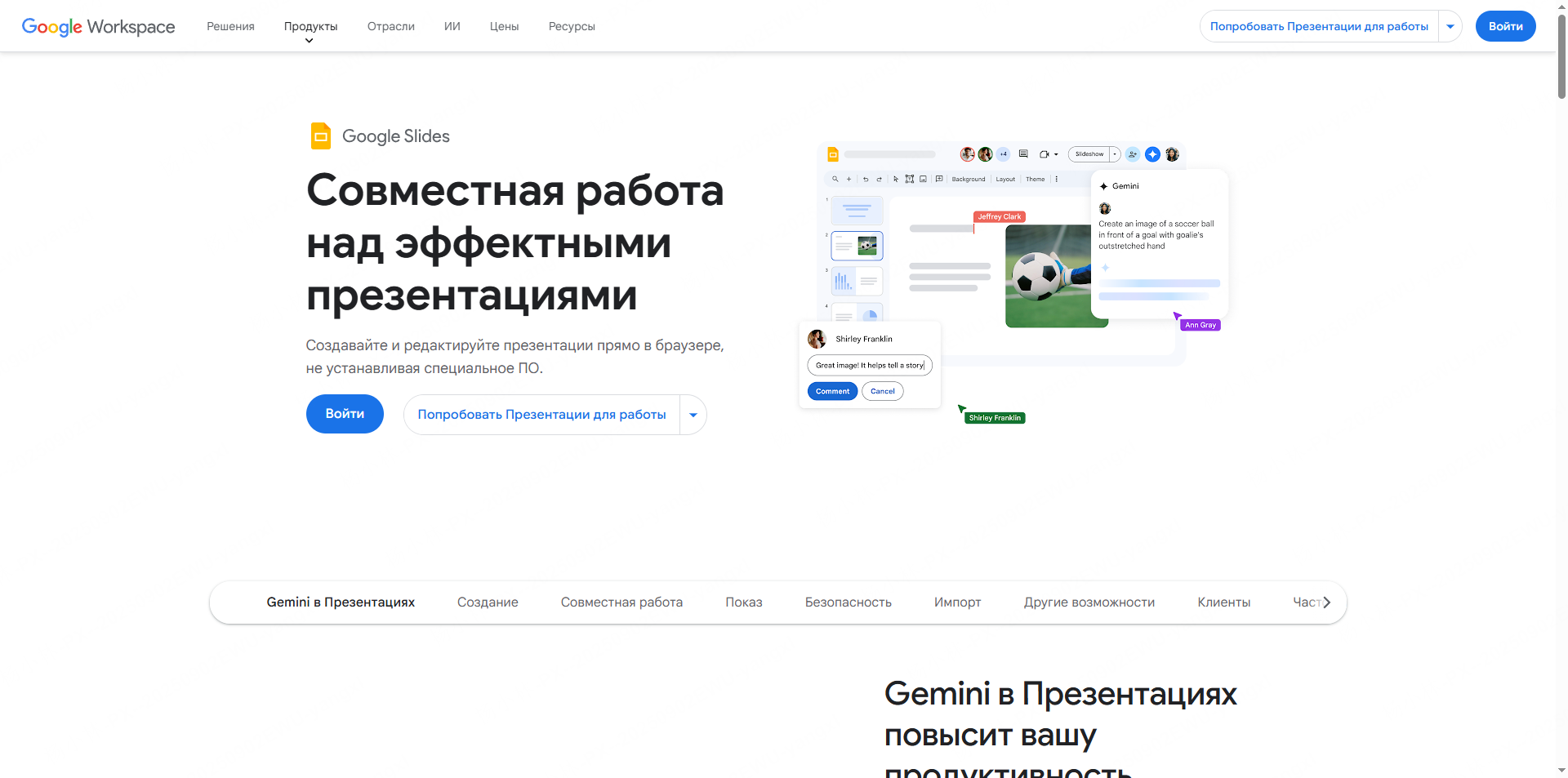Expand the Продукты menu in the top navigation

pos(310,27)
